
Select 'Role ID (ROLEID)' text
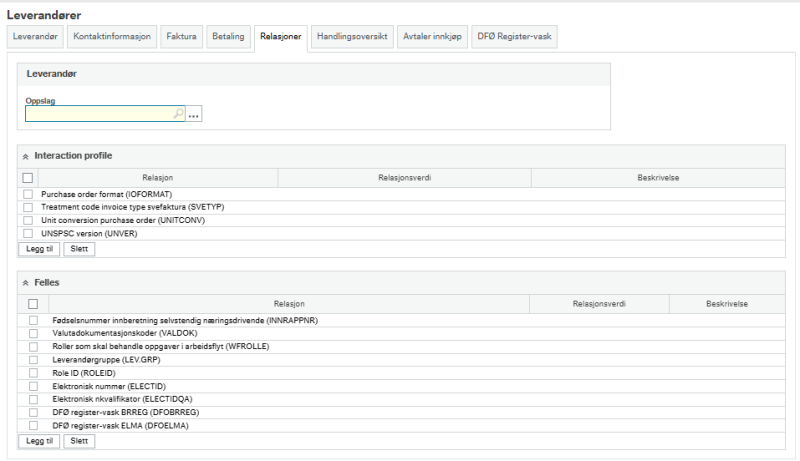pos(84,373)
